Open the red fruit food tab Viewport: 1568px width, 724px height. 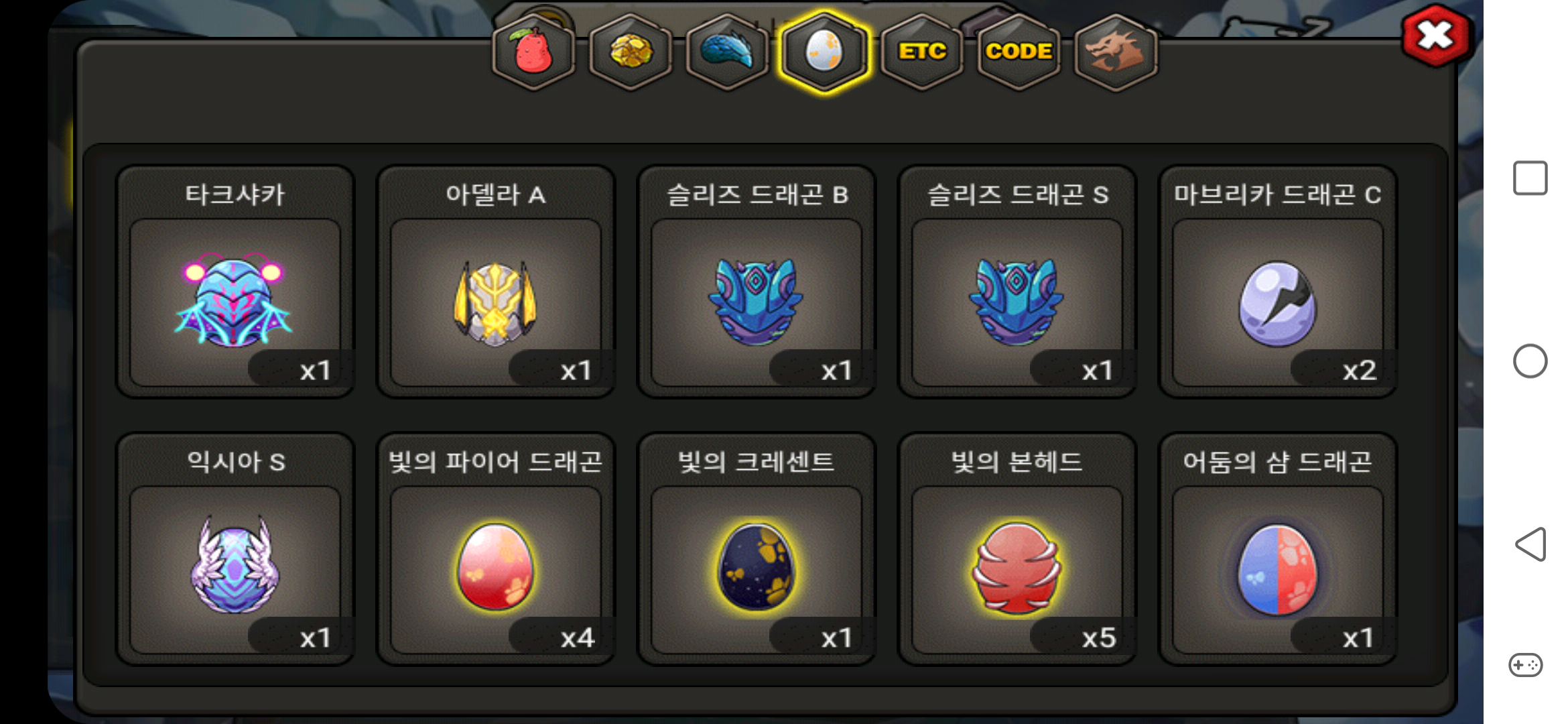pos(533,52)
